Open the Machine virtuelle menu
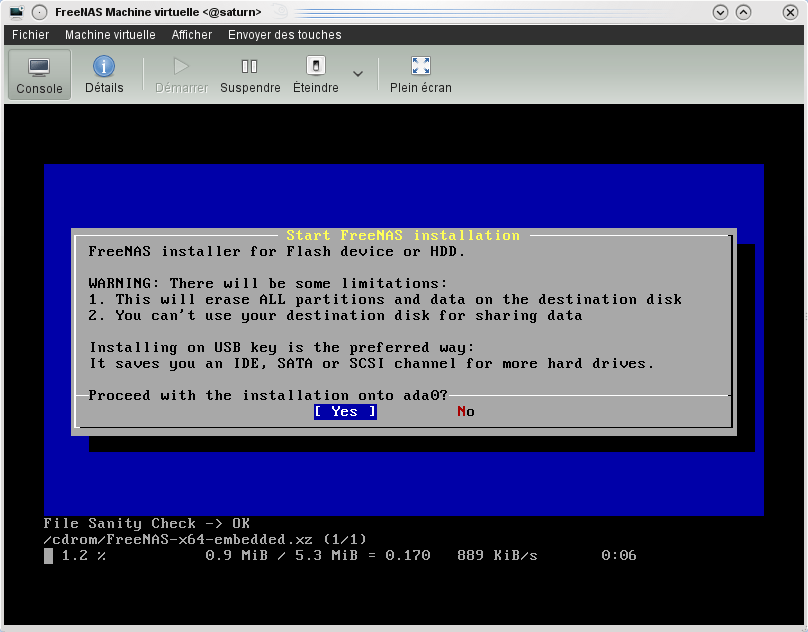The image size is (808, 632). pyautogui.click(x=110, y=35)
